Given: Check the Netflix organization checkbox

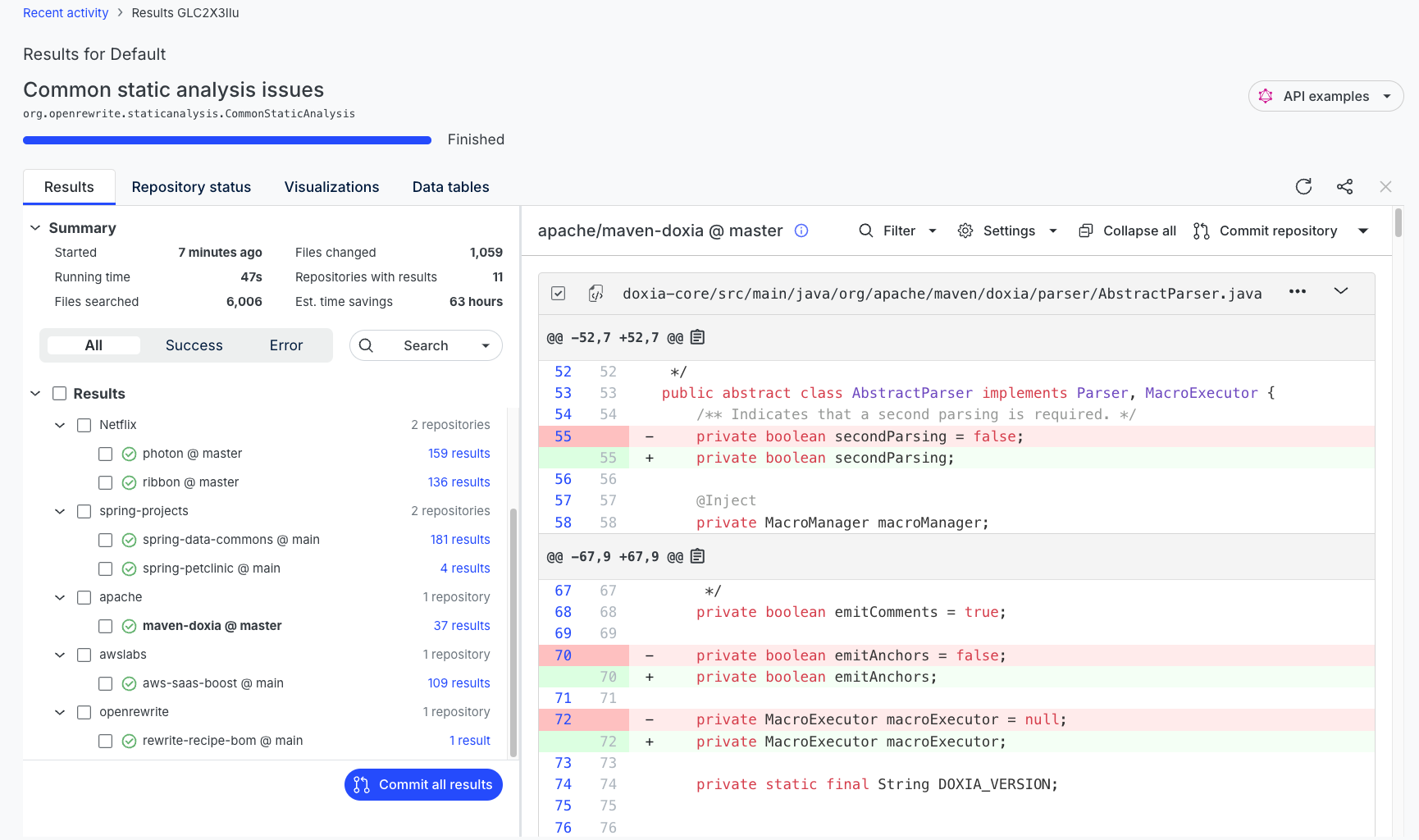Looking at the screenshot, I should 84,425.
